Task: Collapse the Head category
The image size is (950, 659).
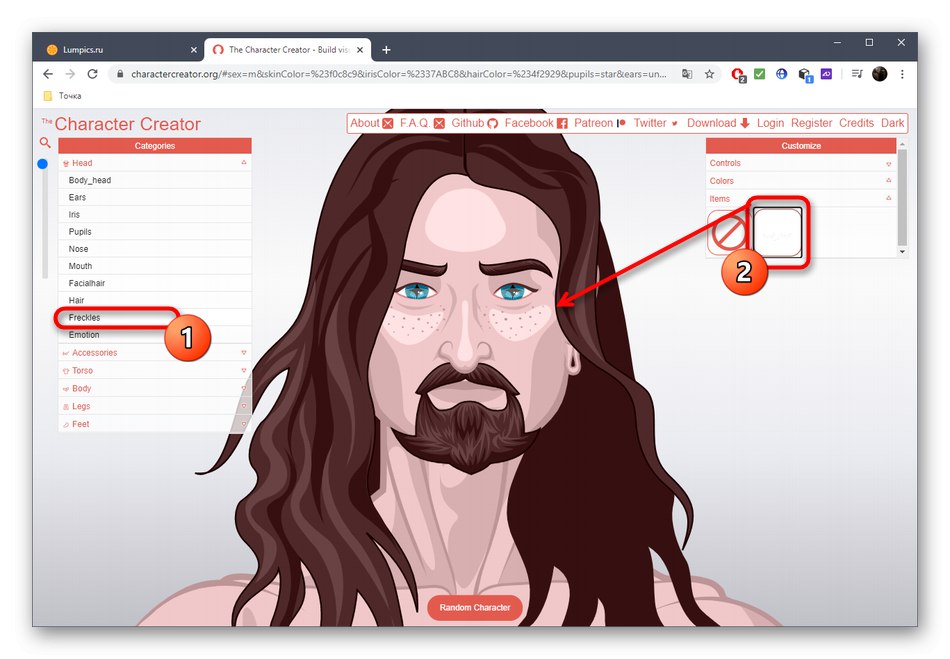Action: point(154,163)
